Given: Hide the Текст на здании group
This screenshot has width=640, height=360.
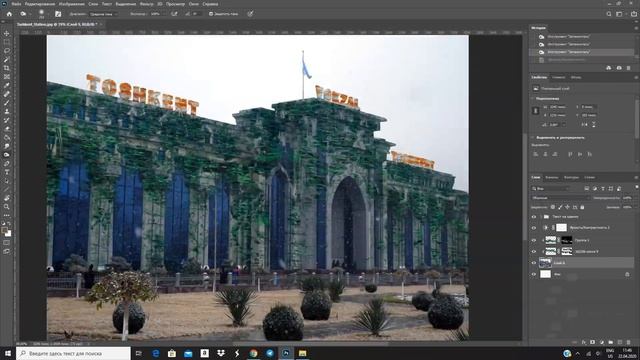Looking at the screenshot, I should (x=534, y=217).
